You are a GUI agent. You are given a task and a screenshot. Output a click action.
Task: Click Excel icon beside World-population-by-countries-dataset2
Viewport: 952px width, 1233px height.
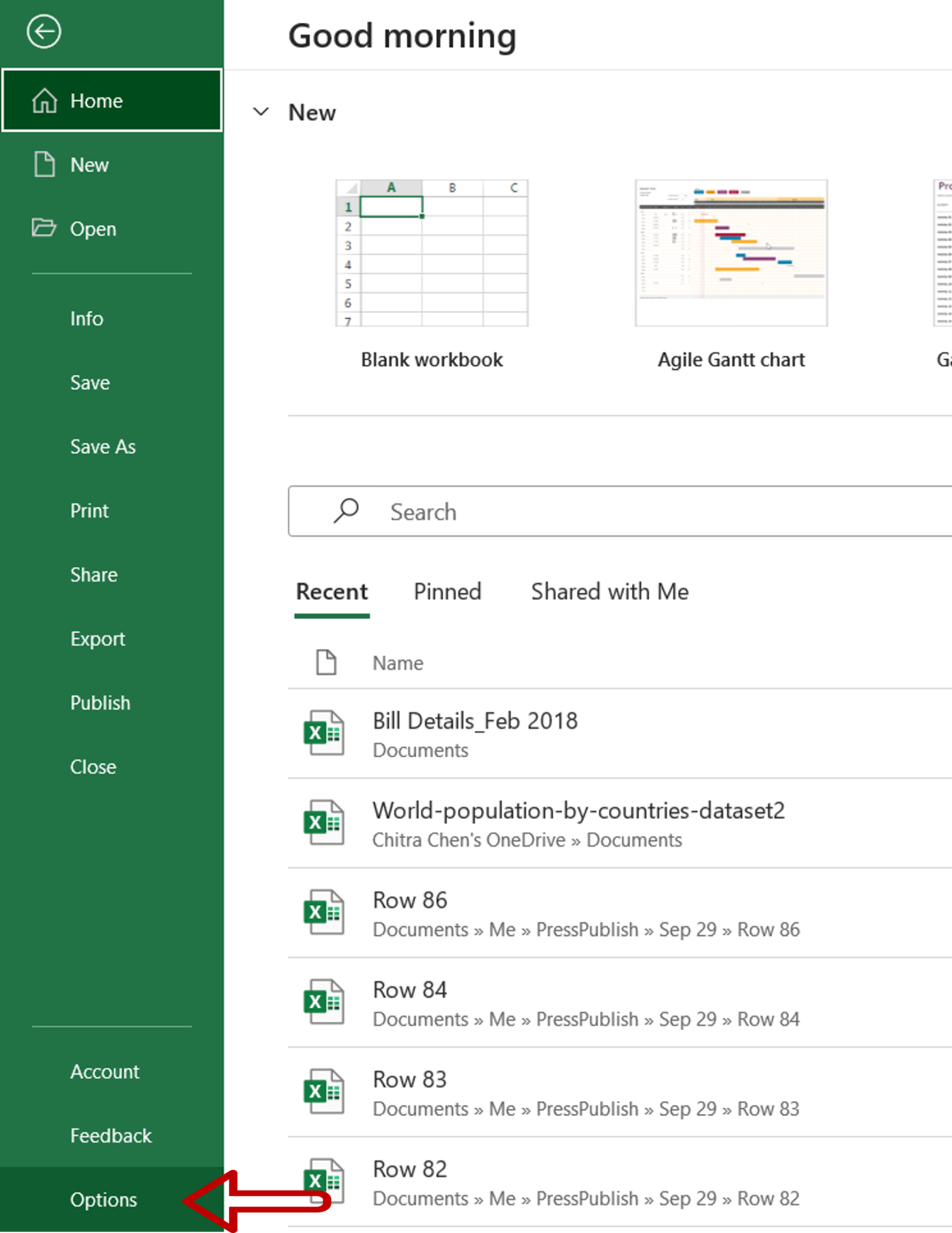click(x=324, y=822)
